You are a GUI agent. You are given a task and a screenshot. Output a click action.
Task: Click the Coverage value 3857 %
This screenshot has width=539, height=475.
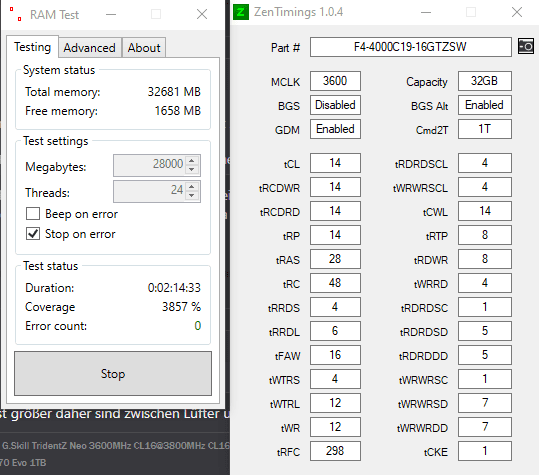point(181,307)
